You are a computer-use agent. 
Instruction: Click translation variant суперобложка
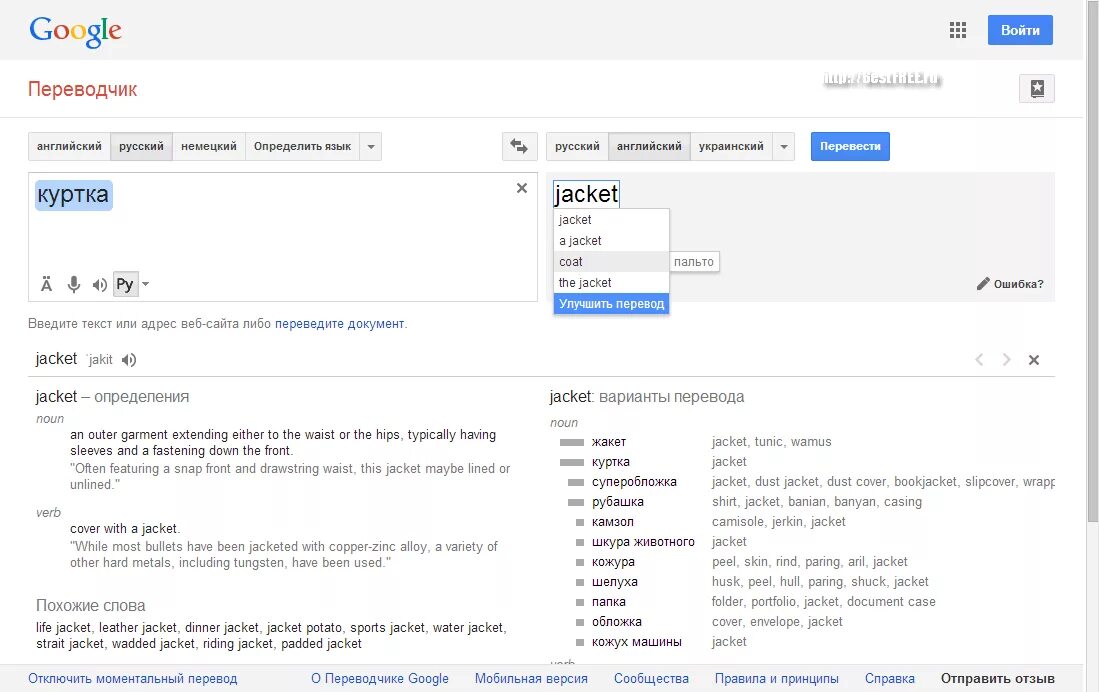[634, 482]
